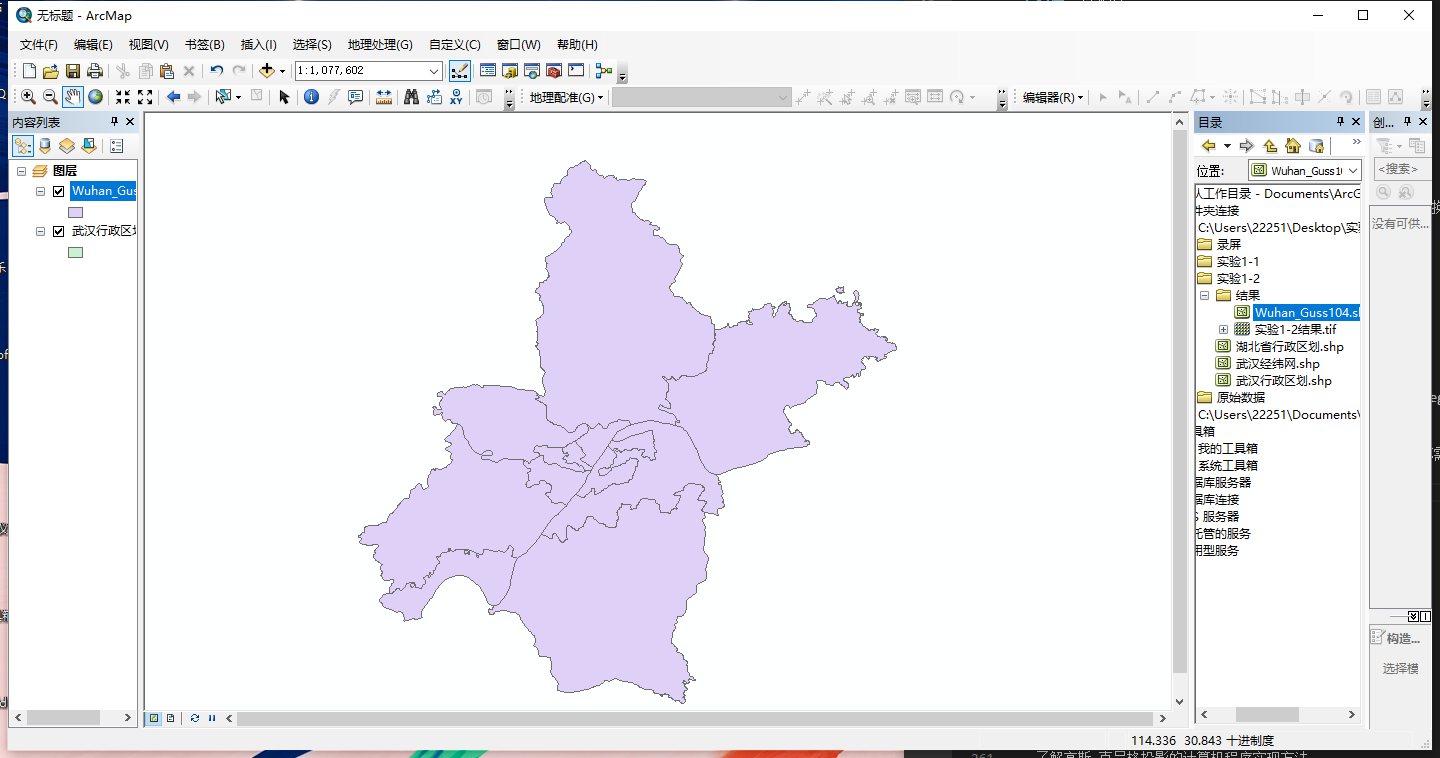Click the purple Wuhan_Guss symbol swatch
Viewport: 1440px width, 758px height.
pyautogui.click(x=75, y=212)
